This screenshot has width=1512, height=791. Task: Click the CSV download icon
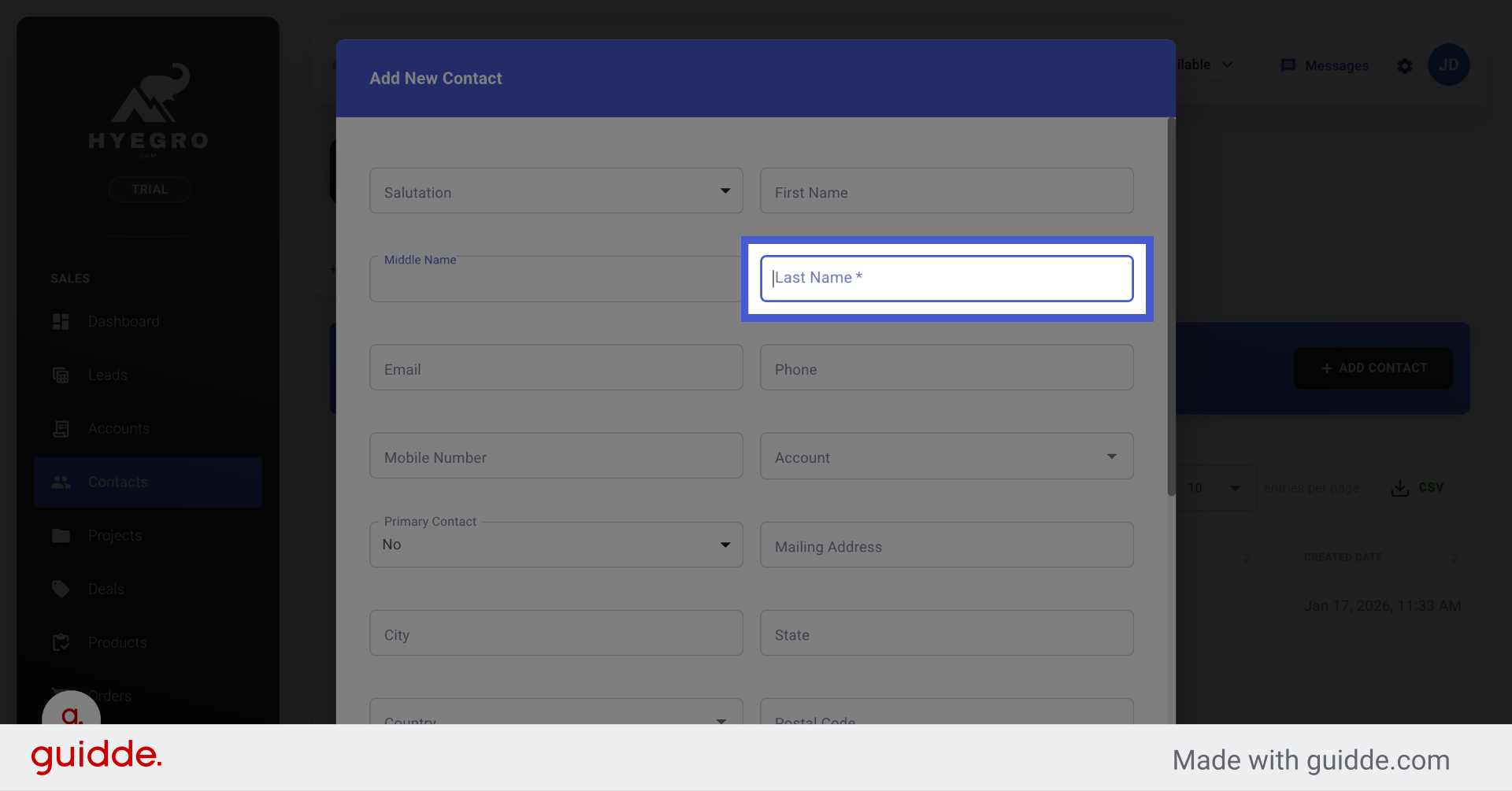[x=1399, y=488]
